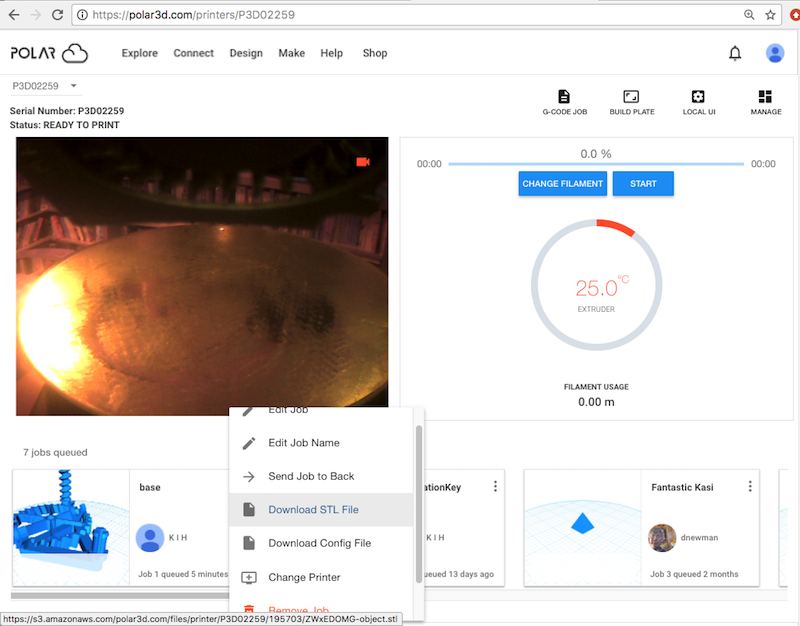This screenshot has width=800, height=626.
Task: Click the Remove Job menu entry
Action: tap(321, 610)
